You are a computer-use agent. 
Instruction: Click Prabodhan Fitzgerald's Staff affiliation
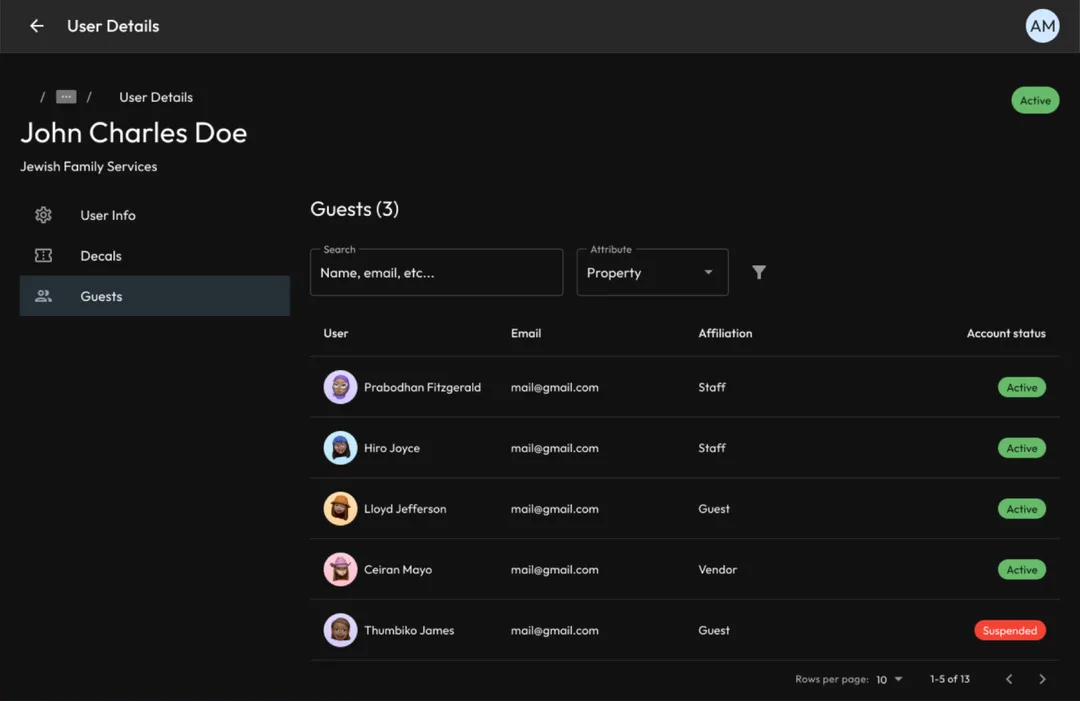coord(712,387)
